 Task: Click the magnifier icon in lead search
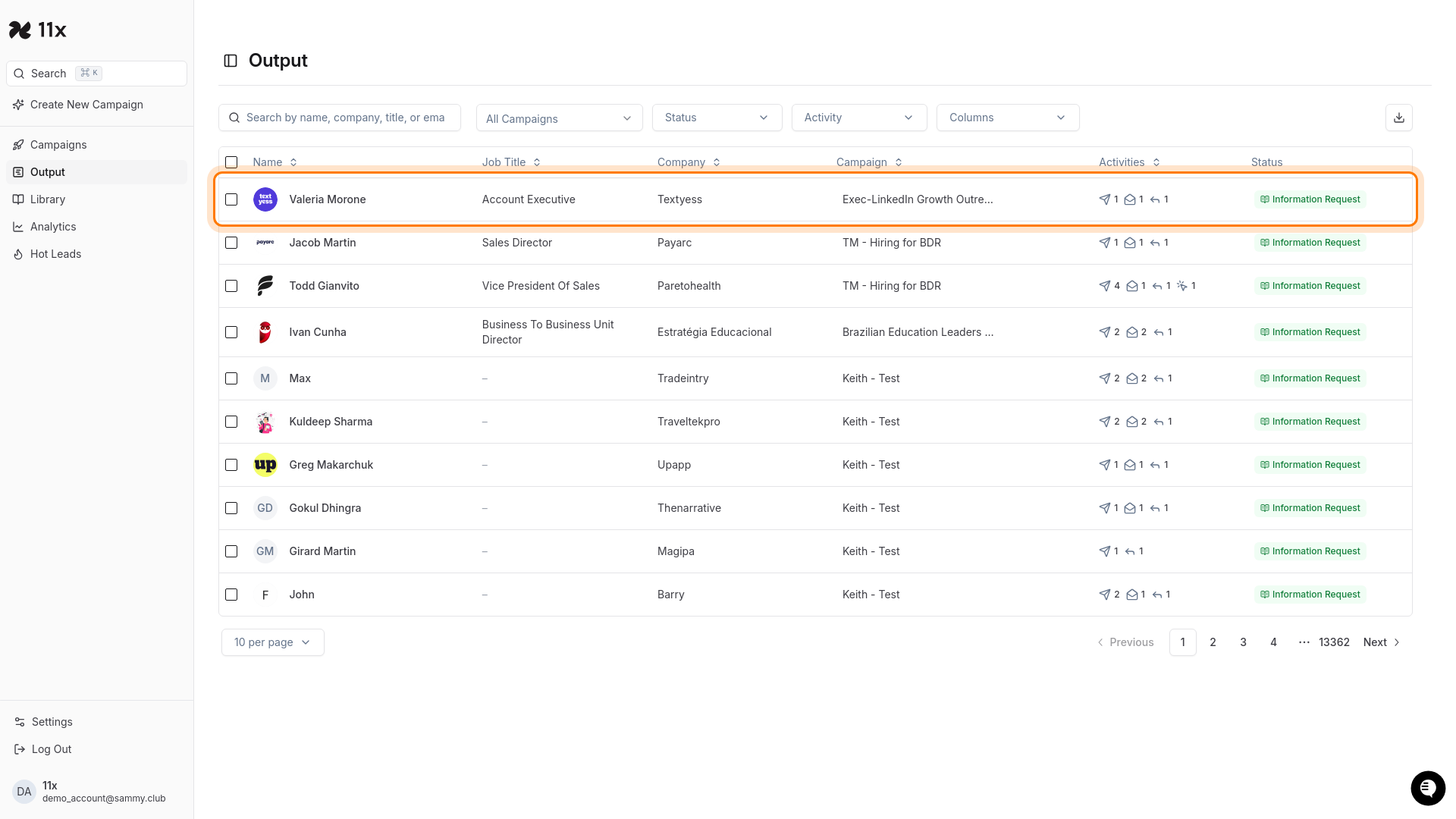point(235,118)
